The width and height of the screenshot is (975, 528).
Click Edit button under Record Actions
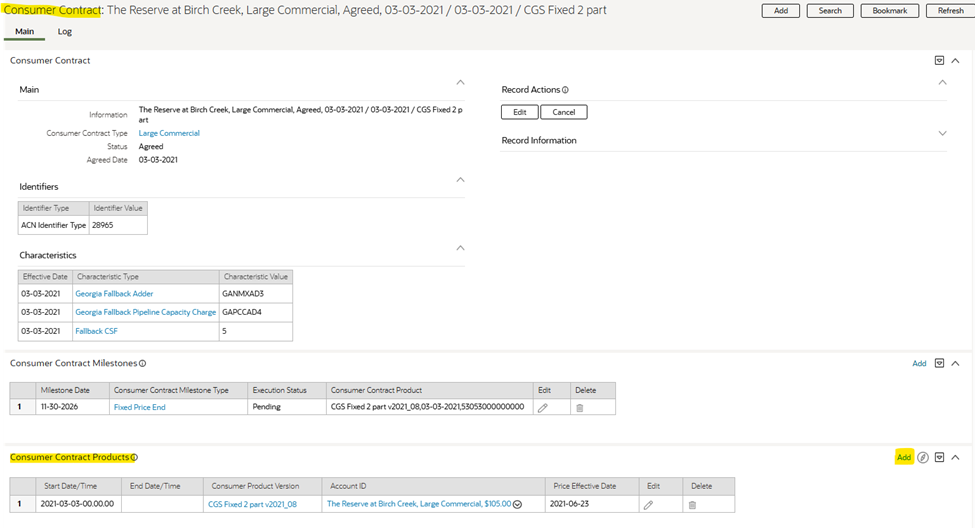(x=520, y=112)
